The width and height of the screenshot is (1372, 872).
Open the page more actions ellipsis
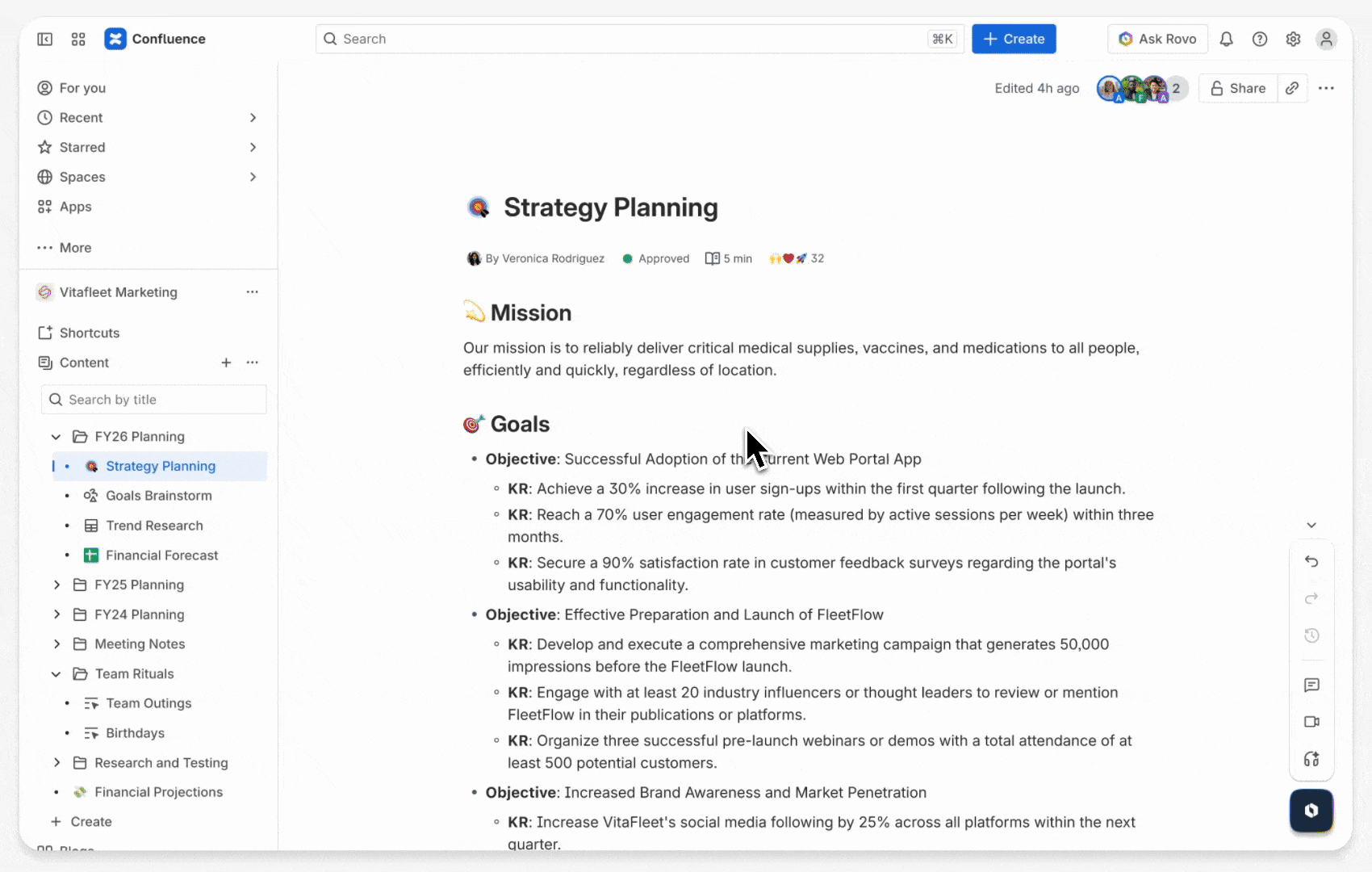1326,88
